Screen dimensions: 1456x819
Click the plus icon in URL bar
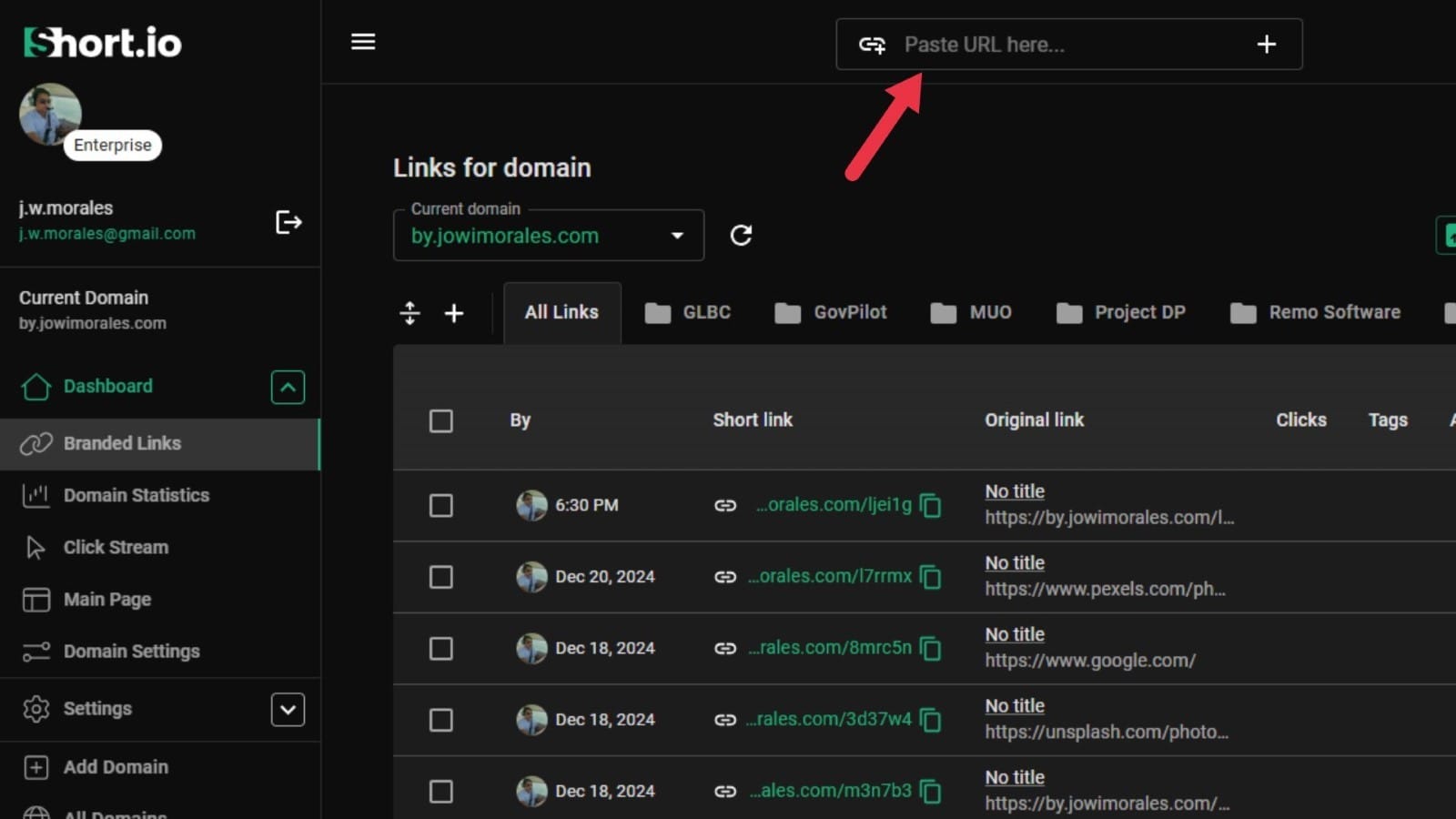1266,45
